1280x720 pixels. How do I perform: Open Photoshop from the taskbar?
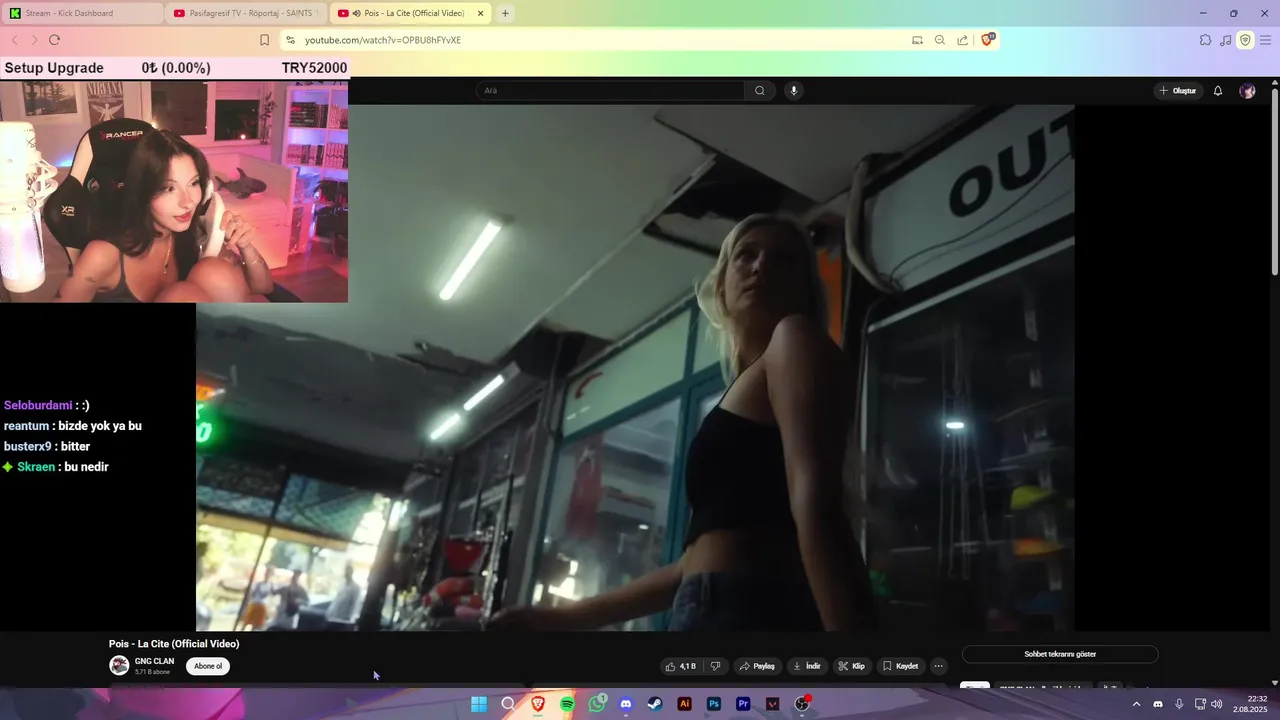point(714,704)
